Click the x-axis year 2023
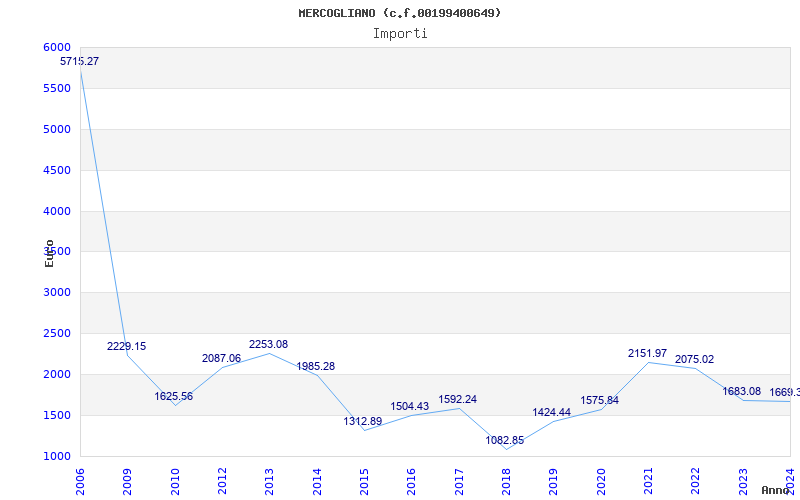 (x=743, y=482)
